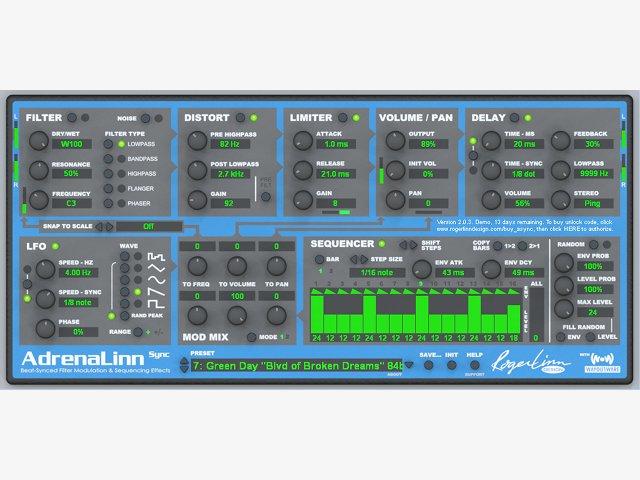Click step 5 level bar in sequencer
This screenshot has height=480, width=640.
[x=369, y=314]
